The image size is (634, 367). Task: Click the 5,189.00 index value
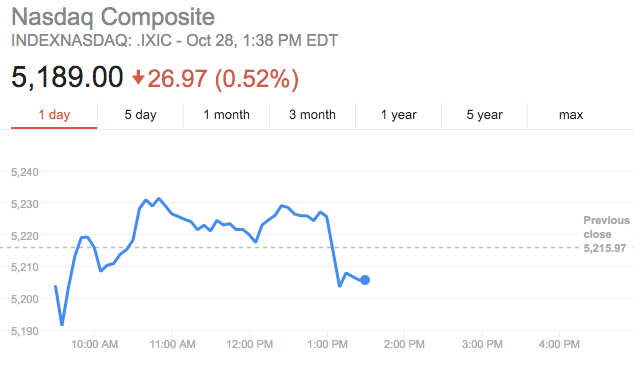[x=67, y=77]
